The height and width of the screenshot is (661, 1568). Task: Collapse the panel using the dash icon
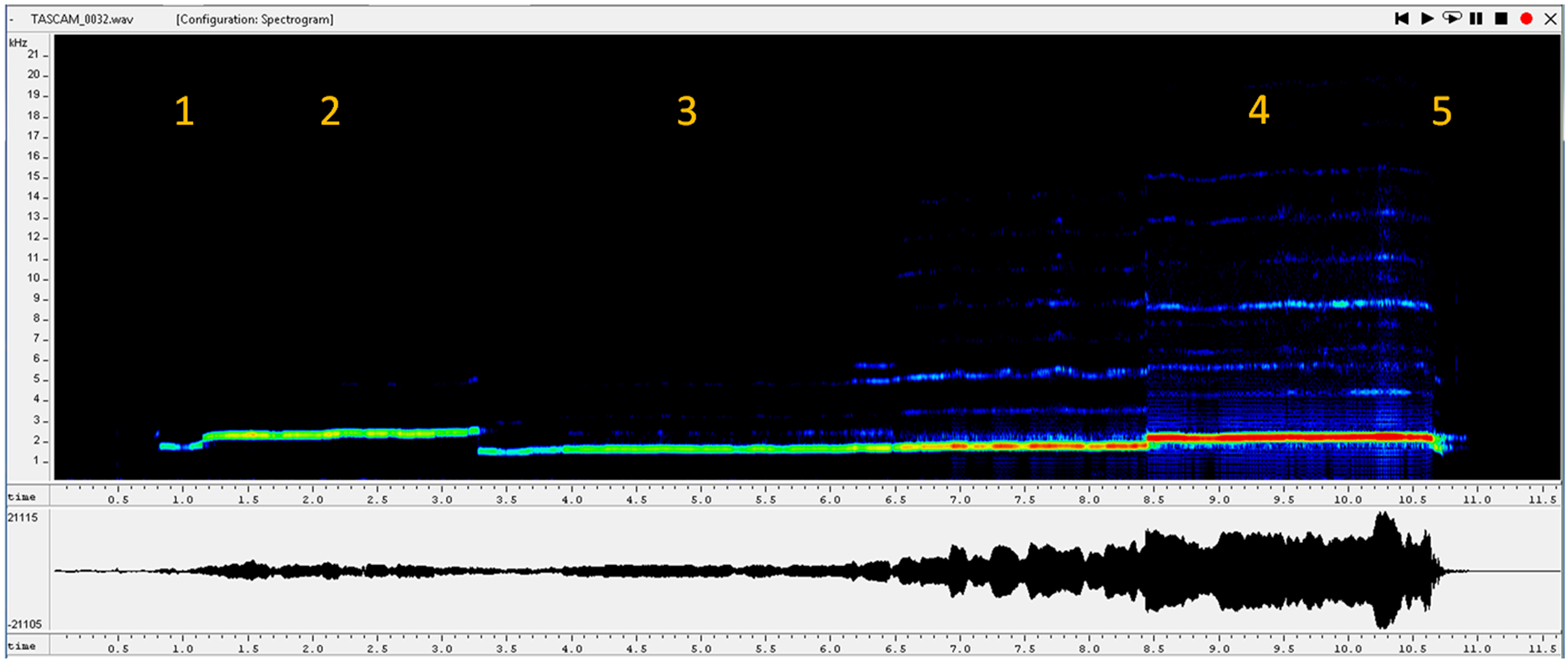pos(12,20)
